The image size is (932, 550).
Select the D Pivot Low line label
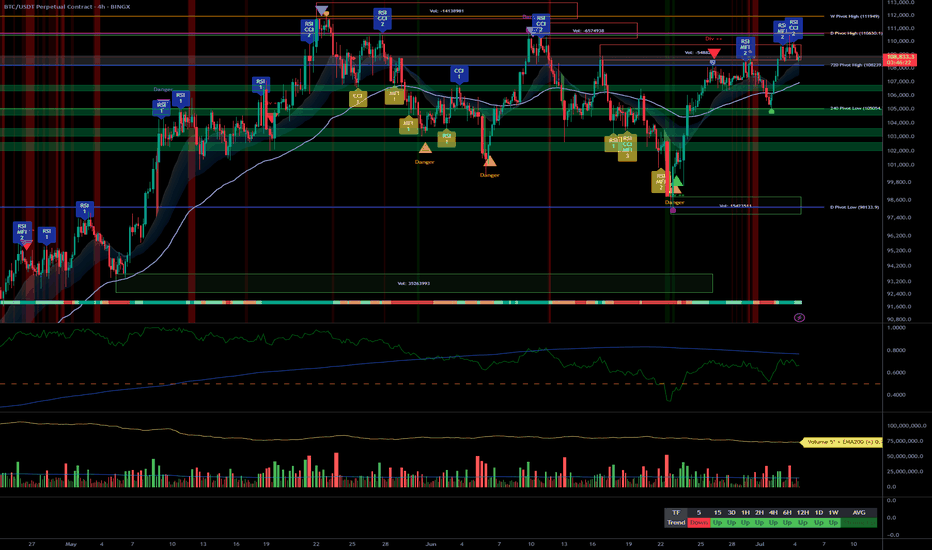coord(854,207)
